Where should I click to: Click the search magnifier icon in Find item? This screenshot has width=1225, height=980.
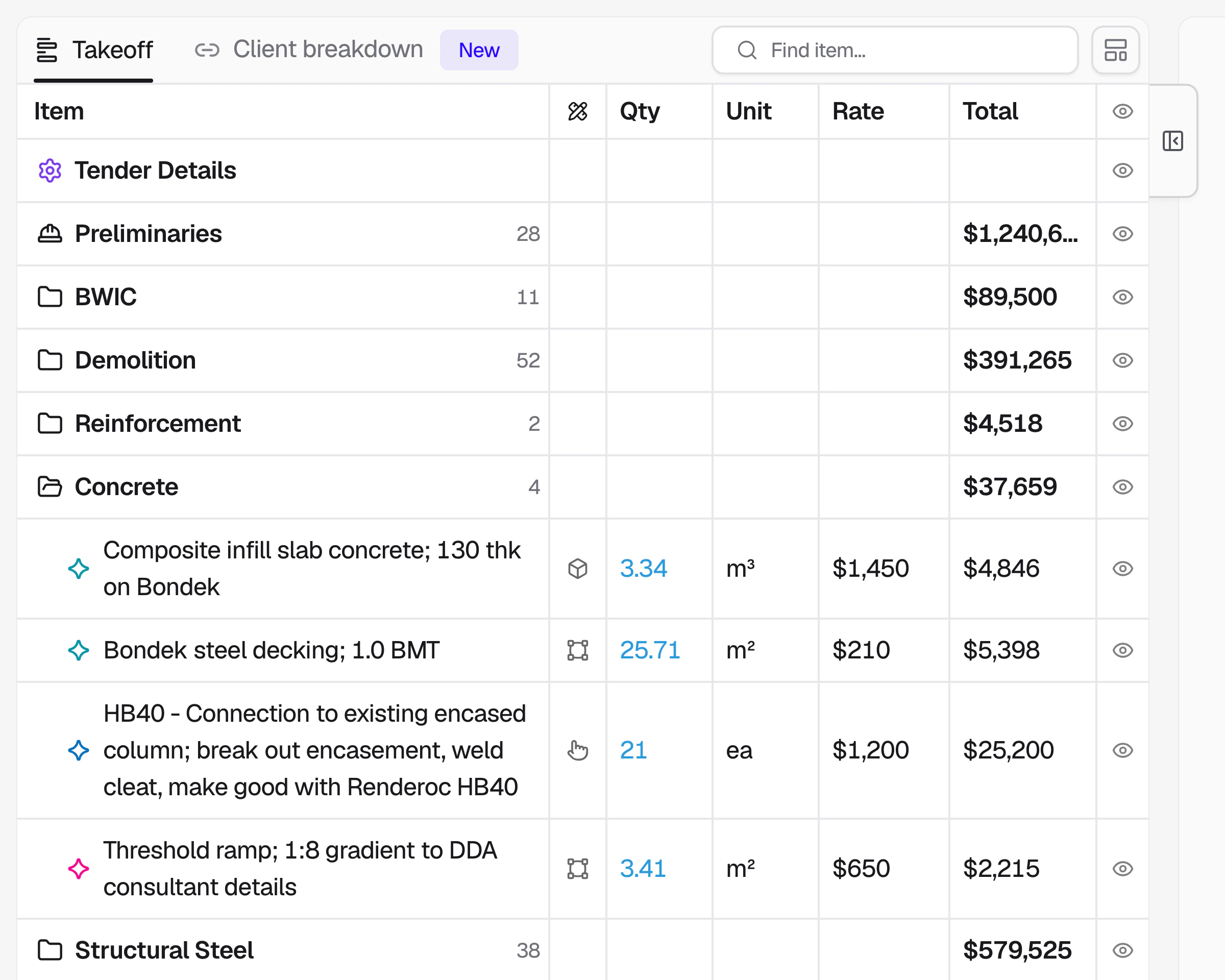(747, 50)
